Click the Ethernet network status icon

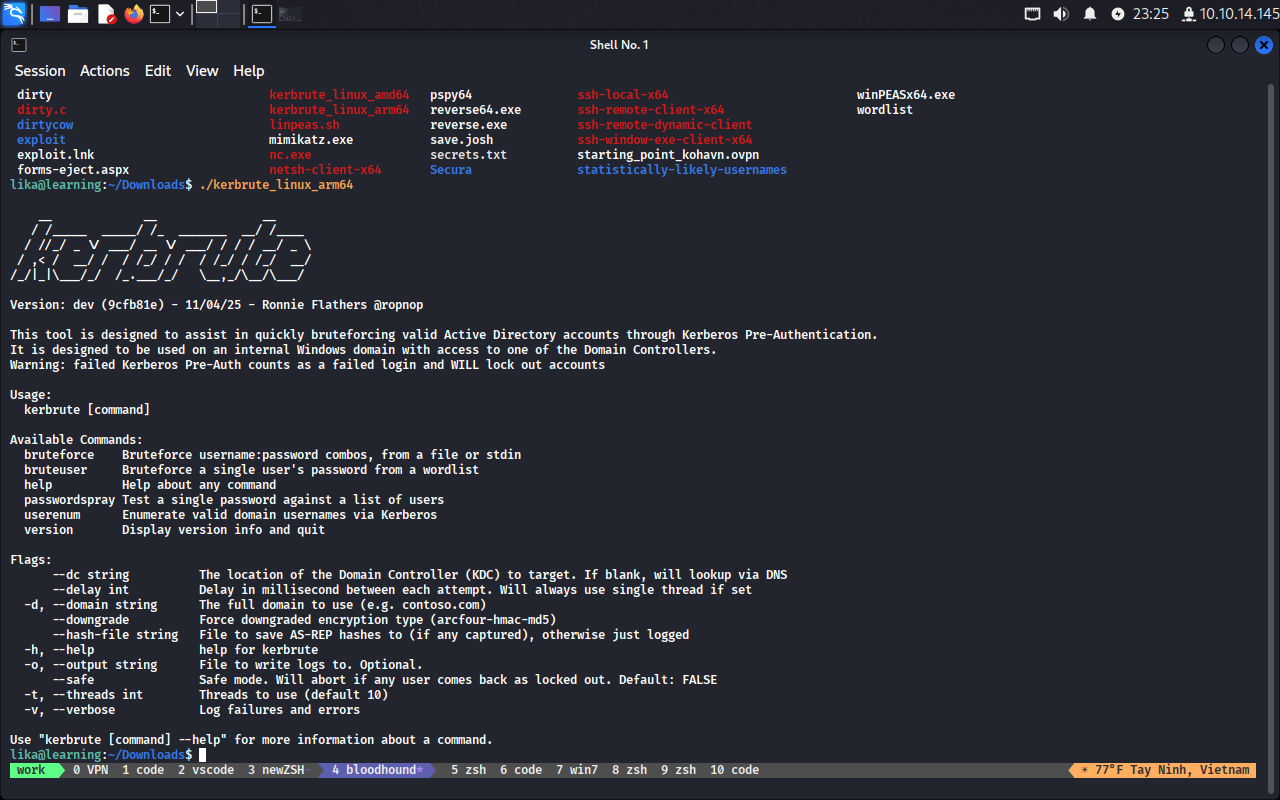click(x=1033, y=14)
